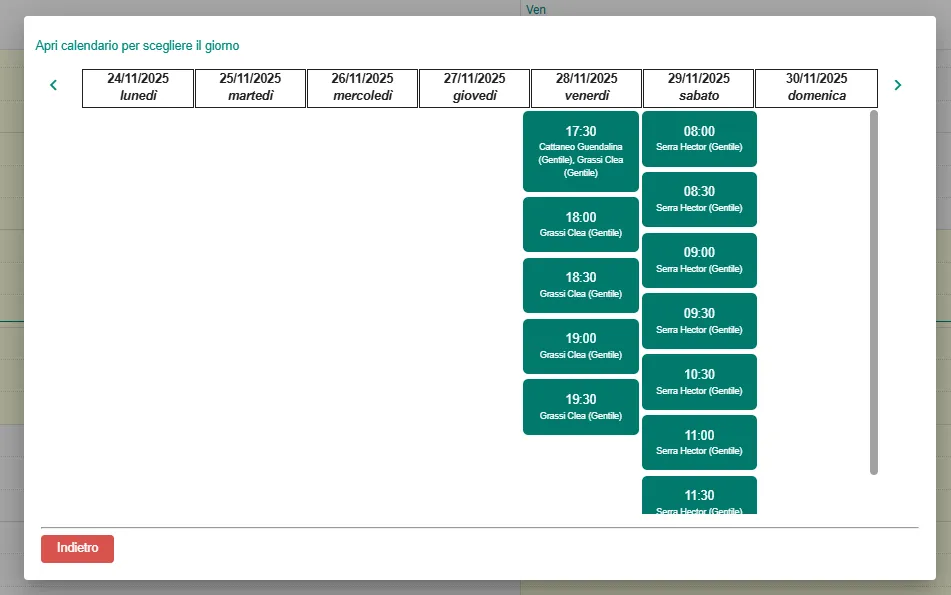Click the vertical scrollbar of the slot list
951x595 pixels.
point(874,292)
